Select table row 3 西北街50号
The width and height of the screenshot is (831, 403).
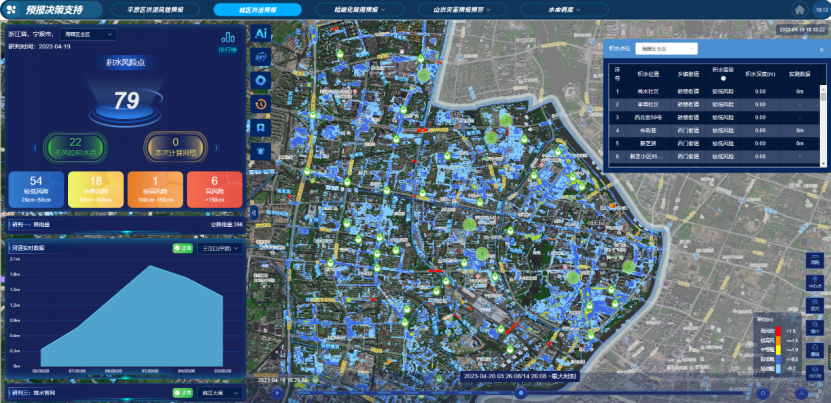[x=715, y=117]
